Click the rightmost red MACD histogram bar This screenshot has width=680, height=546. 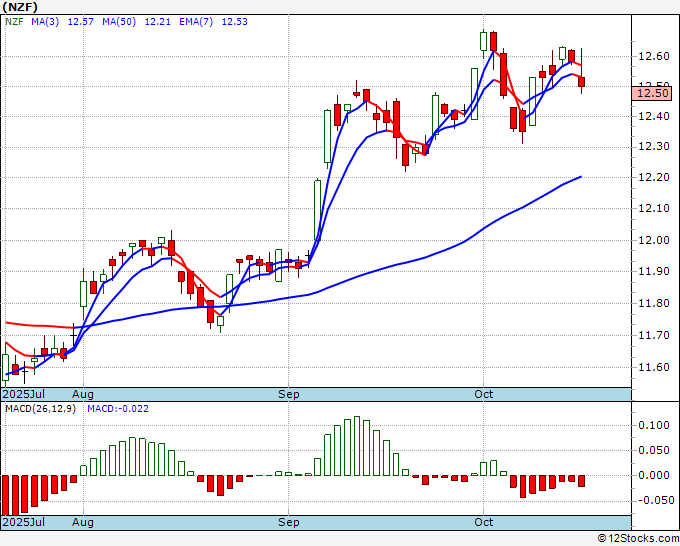click(x=581, y=481)
